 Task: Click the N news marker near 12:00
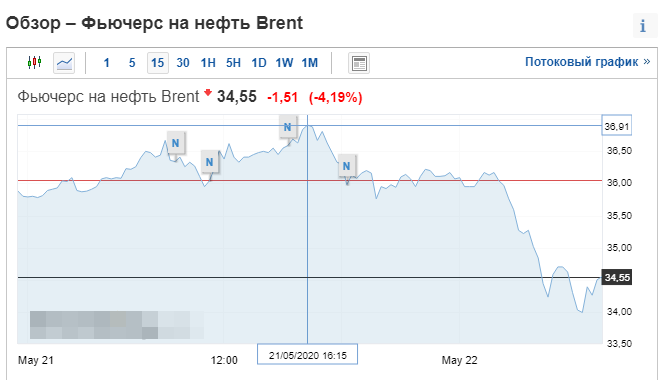[209, 162]
